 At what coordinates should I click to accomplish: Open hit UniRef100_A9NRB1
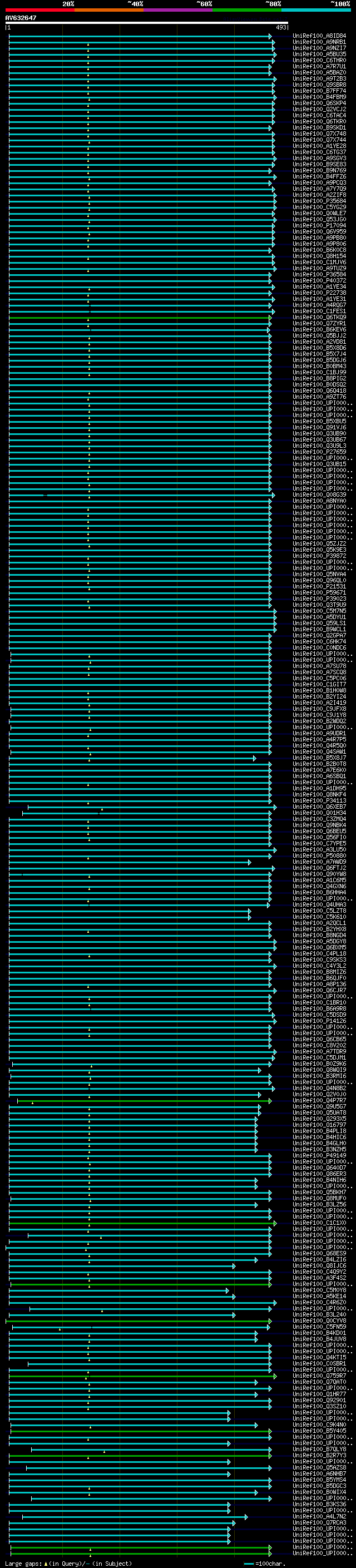(319, 42)
